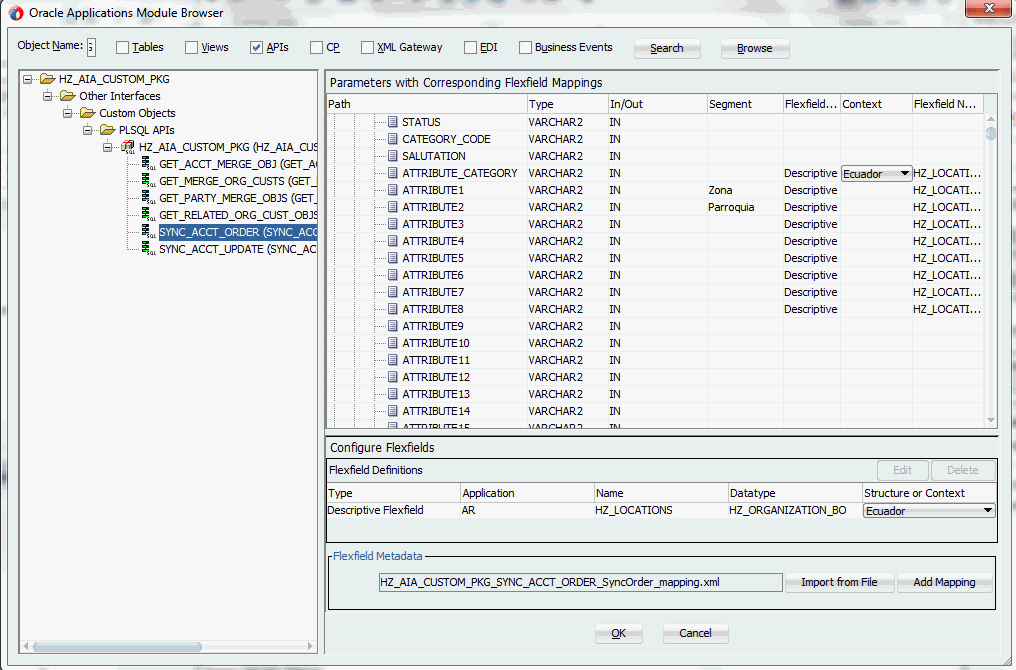The height and width of the screenshot is (670, 1016).
Task: Click the ATTRIBUTE_CATEGORY parameter icon
Action: tap(393, 173)
